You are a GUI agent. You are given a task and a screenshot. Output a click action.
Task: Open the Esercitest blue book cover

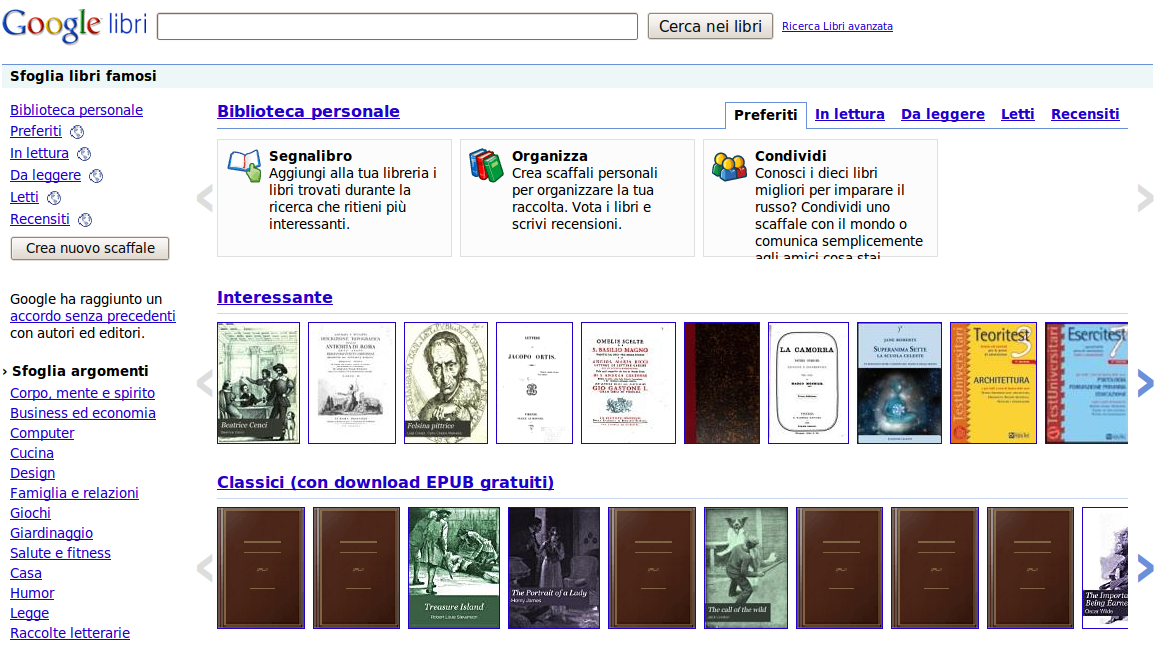tap(1087, 383)
